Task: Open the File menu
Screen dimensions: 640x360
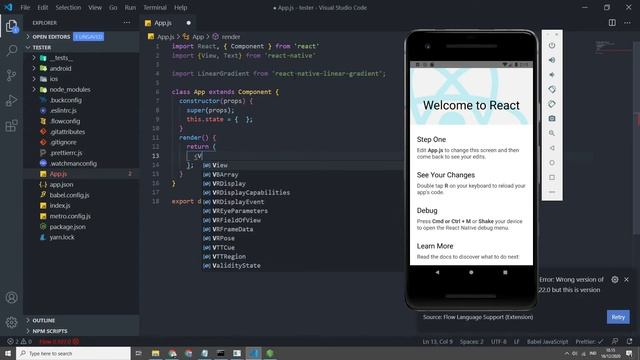Action: (25, 7)
